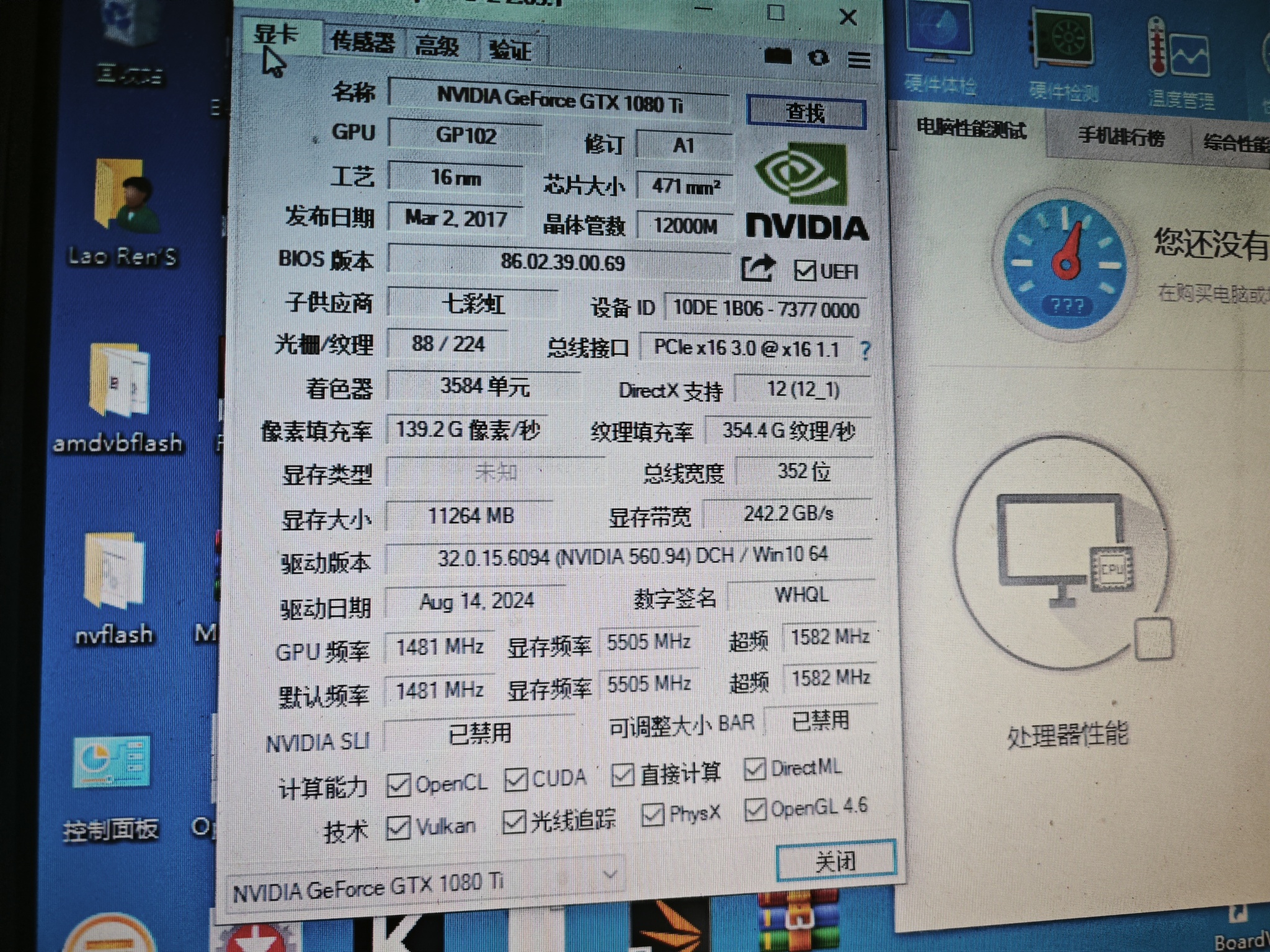Click the NVIDIA logo image
The image size is (1270, 952).
tap(806, 192)
